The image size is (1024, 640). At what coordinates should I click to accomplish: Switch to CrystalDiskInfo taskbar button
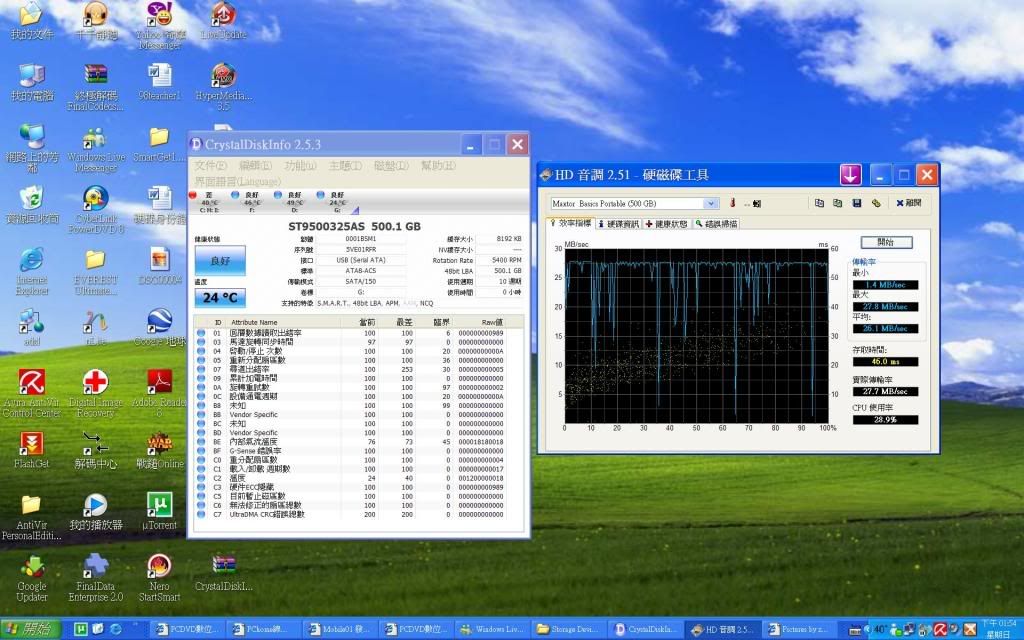pos(645,630)
